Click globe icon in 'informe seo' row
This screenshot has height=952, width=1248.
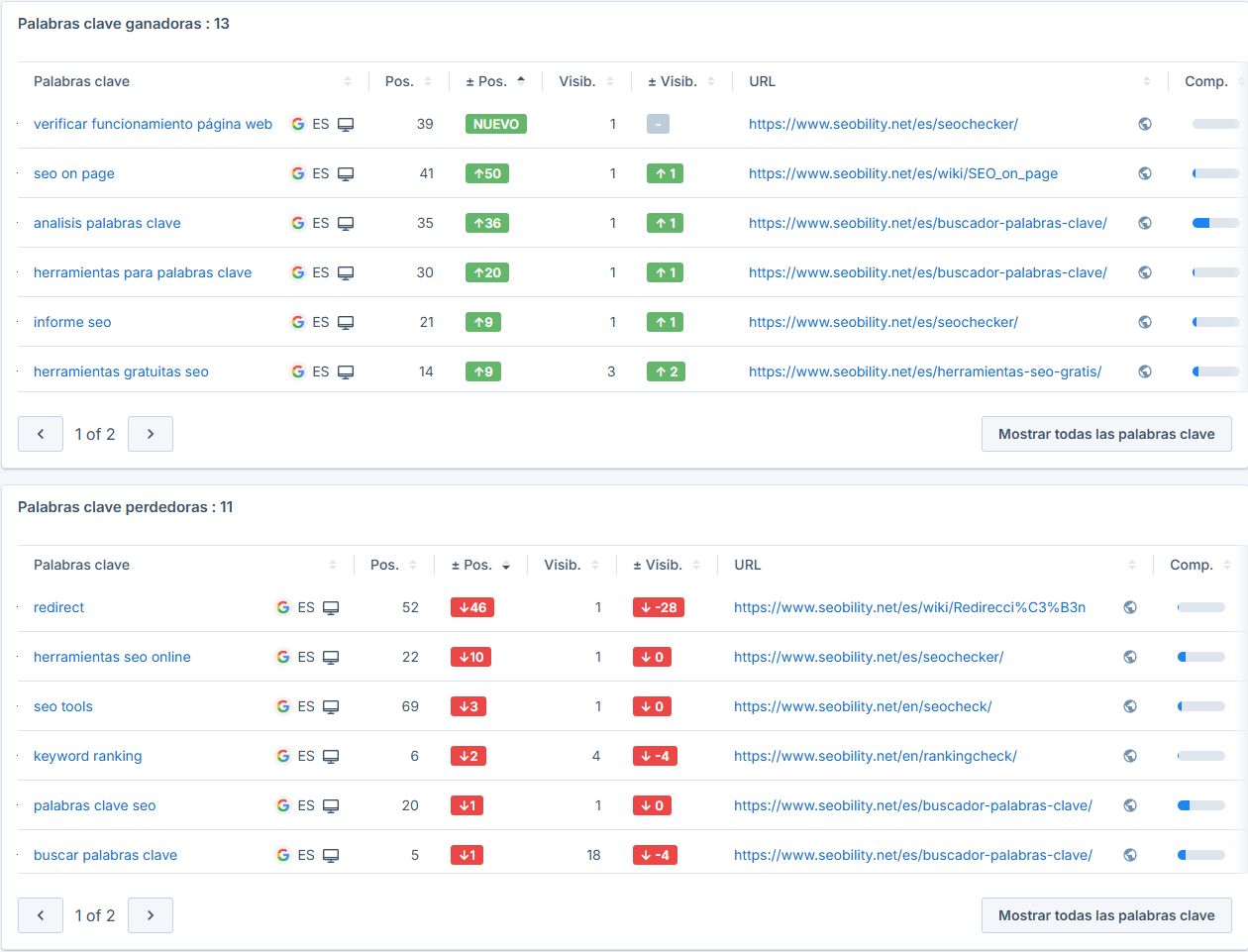(x=1145, y=322)
